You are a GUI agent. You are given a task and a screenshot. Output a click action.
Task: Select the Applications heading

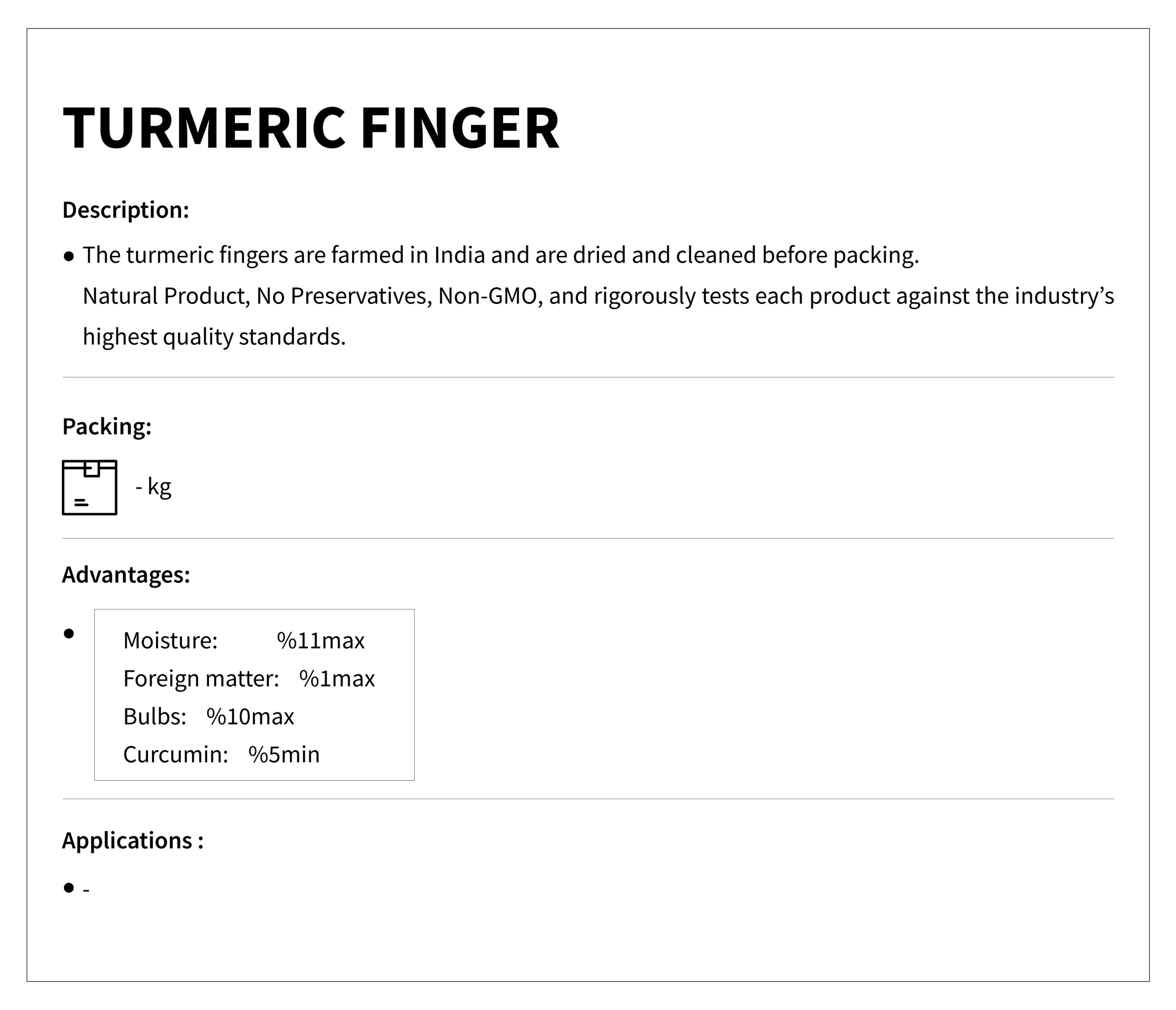[133, 841]
